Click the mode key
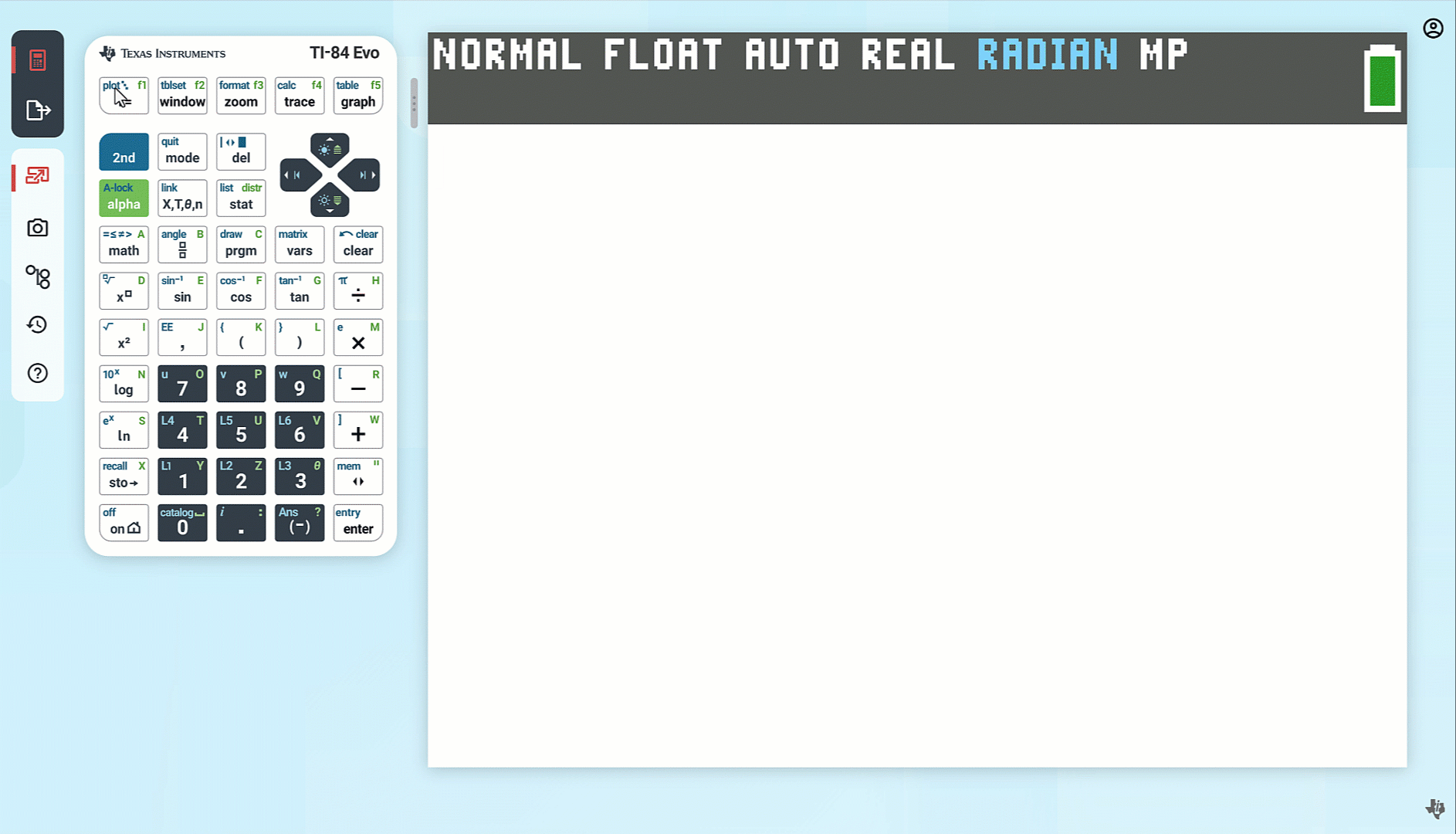The image size is (1456, 834). point(182,151)
